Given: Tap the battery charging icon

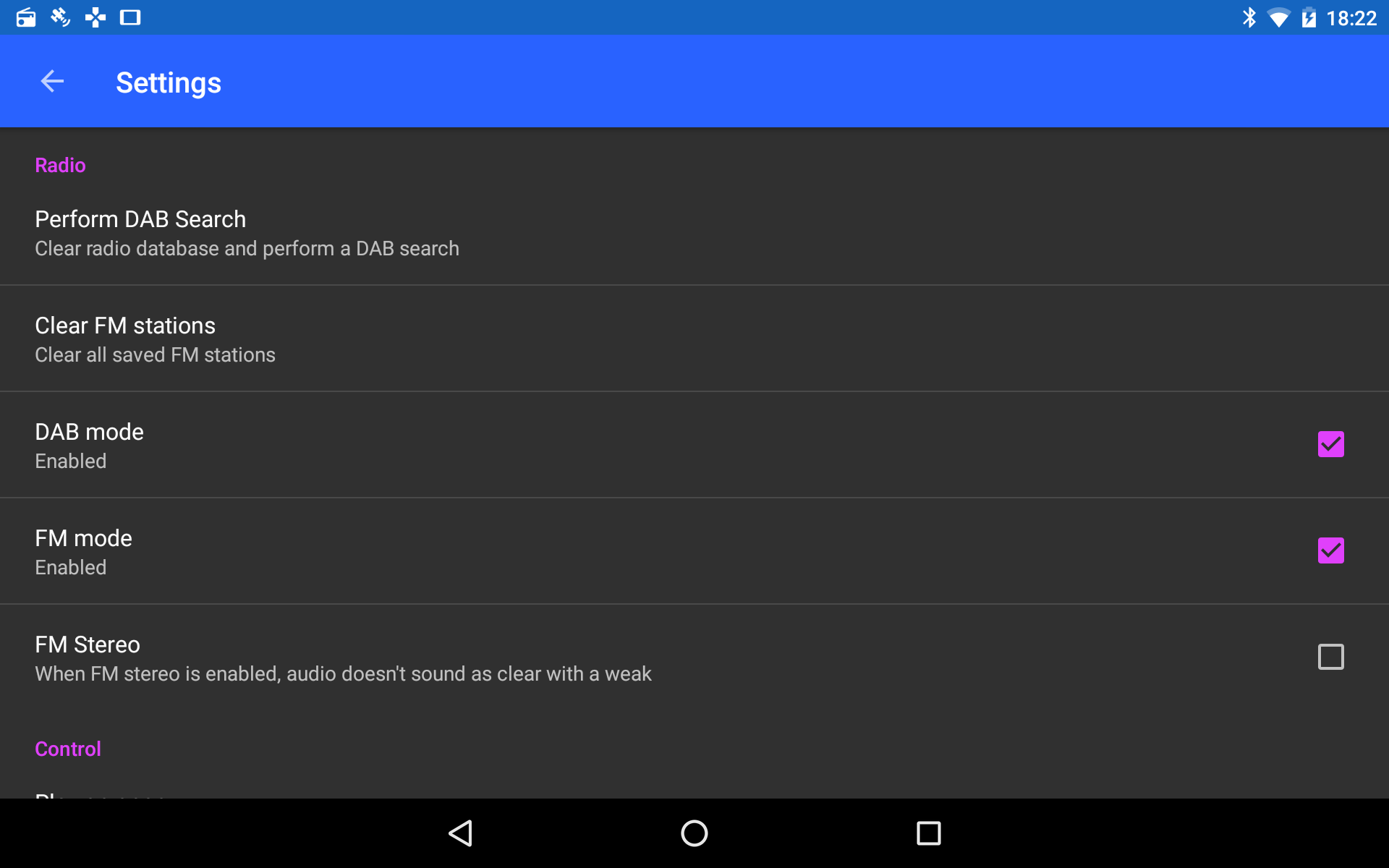Looking at the screenshot, I should coord(1309,17).
